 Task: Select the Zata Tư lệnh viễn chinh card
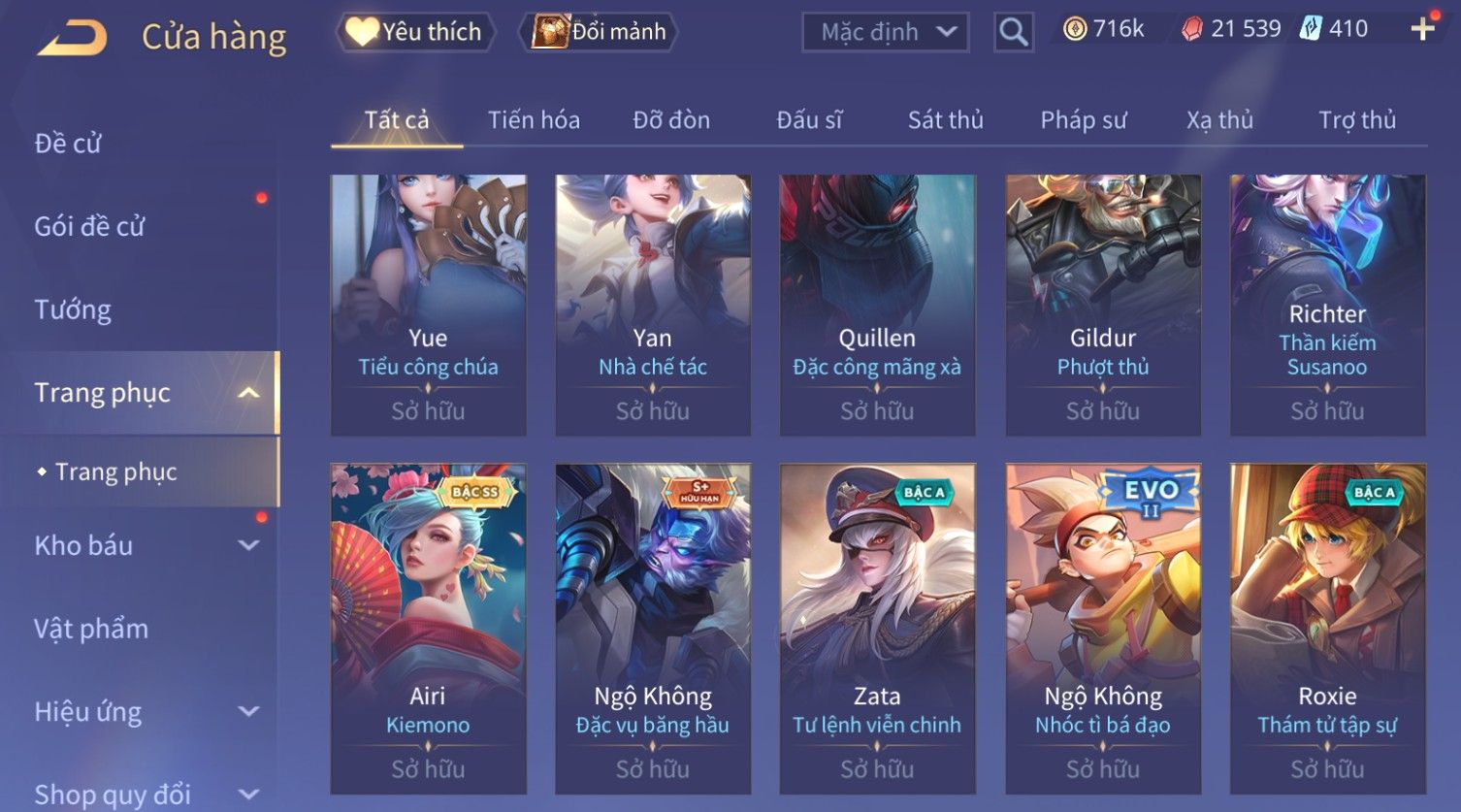coord(877,629)
